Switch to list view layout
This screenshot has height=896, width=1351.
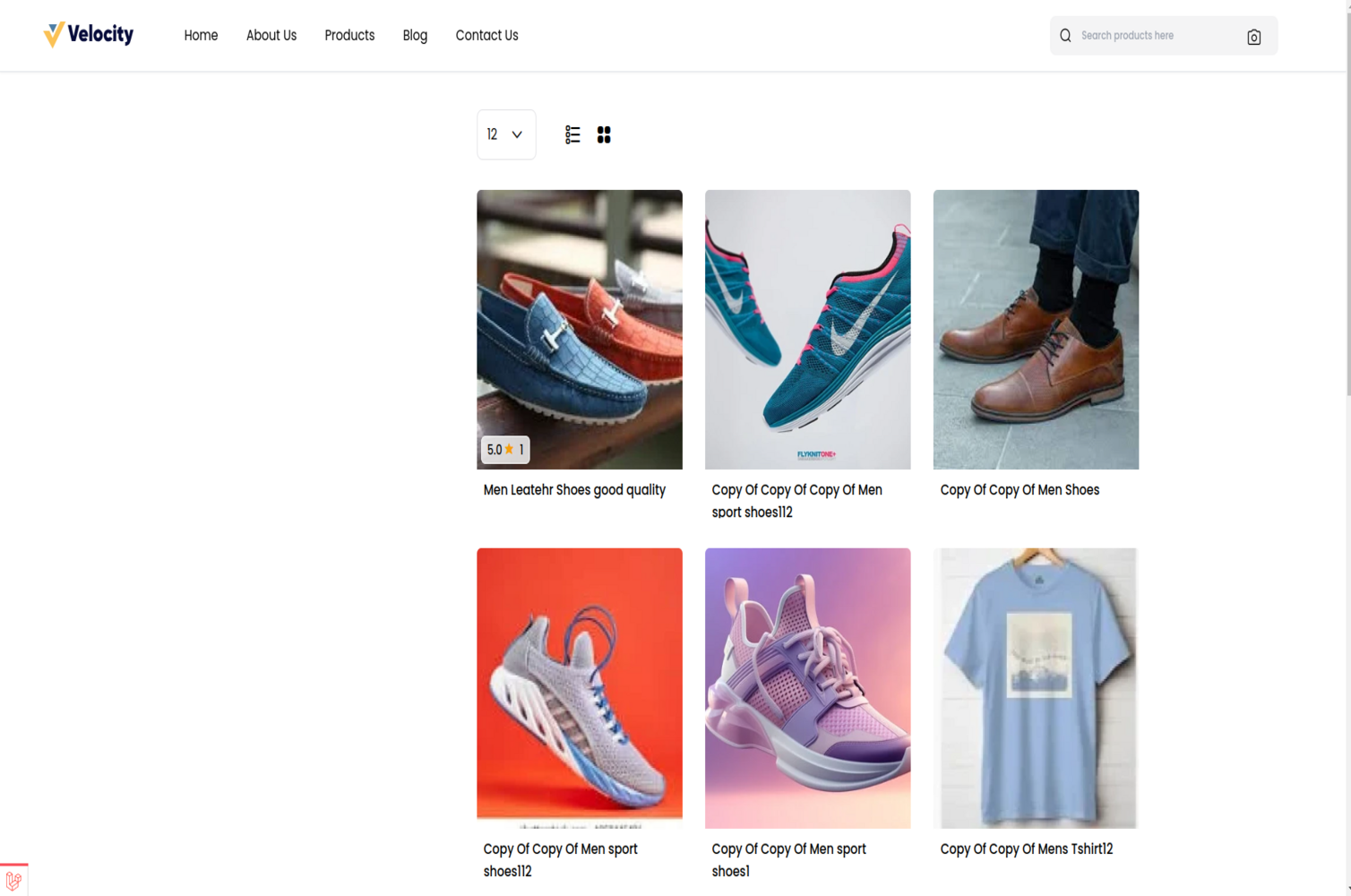572,134
